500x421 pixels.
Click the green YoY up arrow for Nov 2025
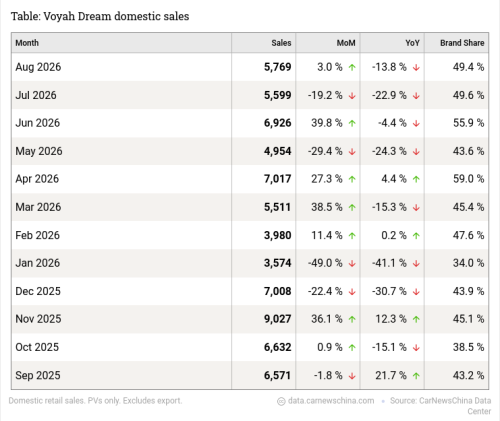tap(416, 319)
